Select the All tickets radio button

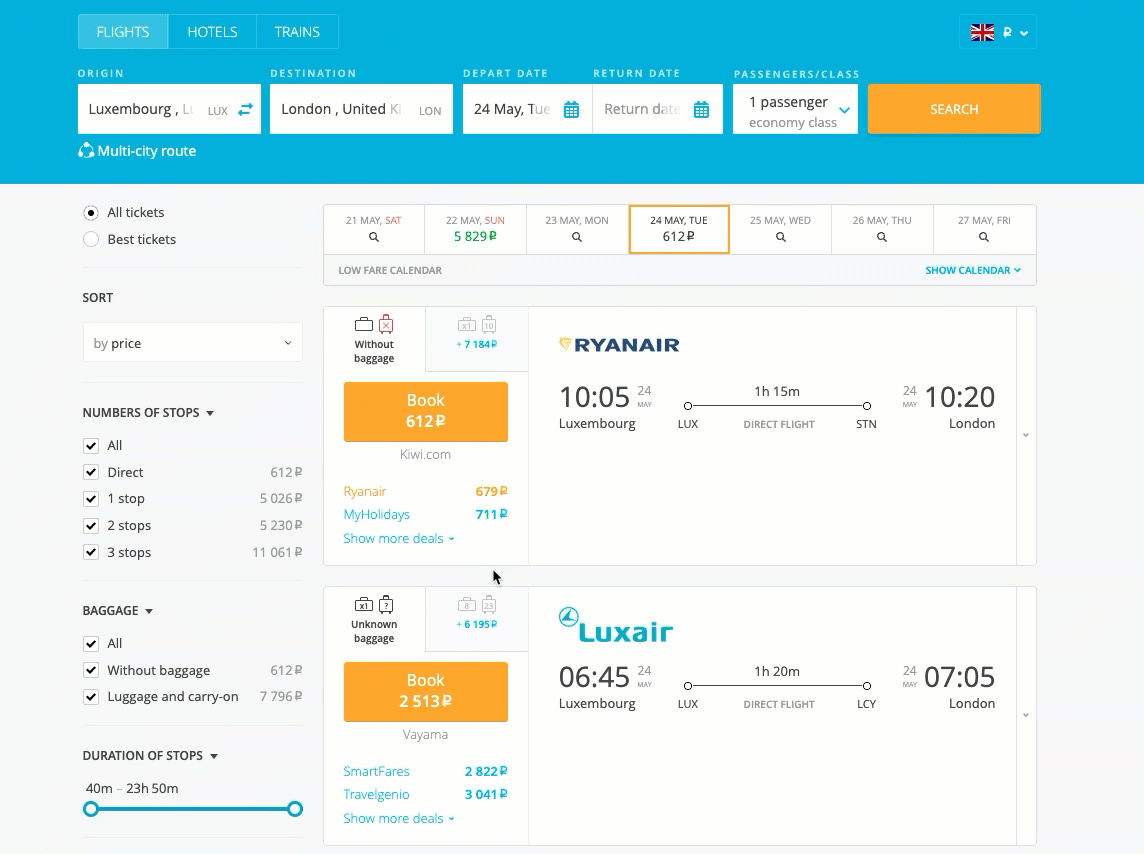pyautogui.click(x=90, y=213)
